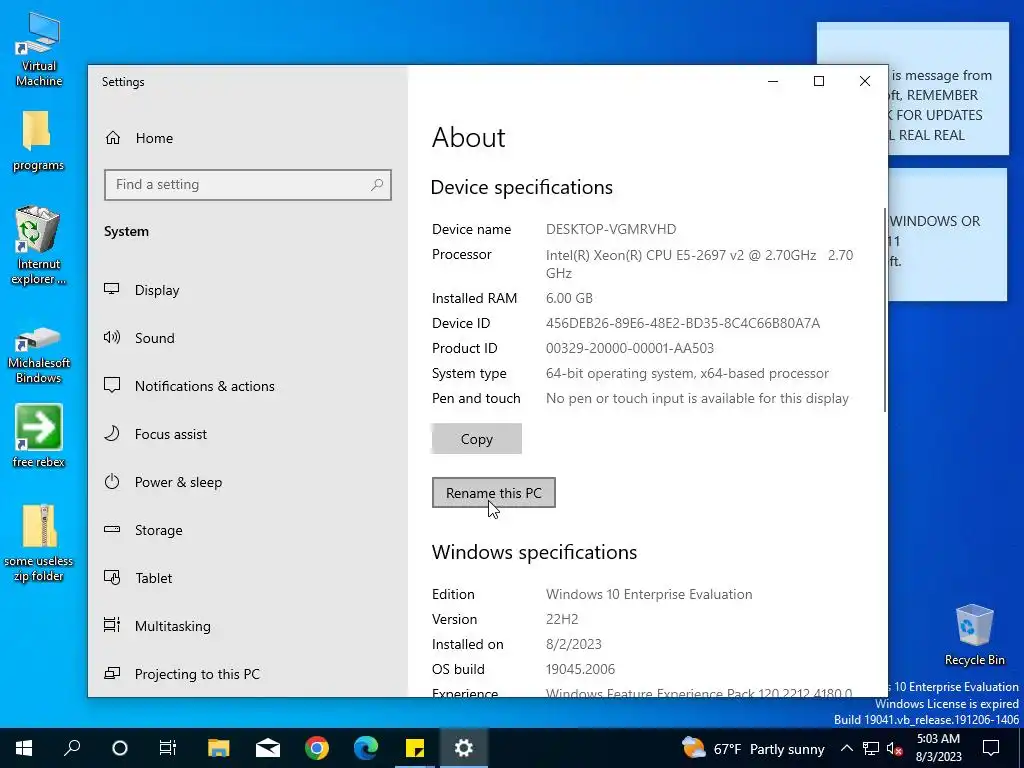This screenshot has width=1024, height=768.
Task: Close the Settings window
Action: (865, 81)
